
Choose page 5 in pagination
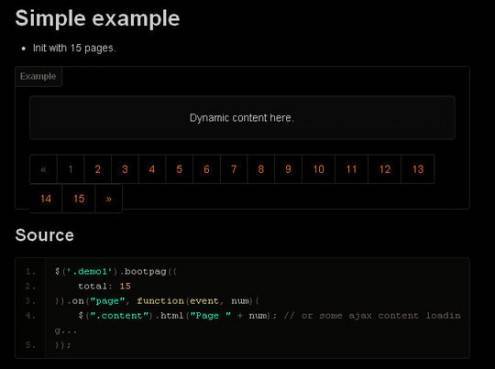click(179, 169)
